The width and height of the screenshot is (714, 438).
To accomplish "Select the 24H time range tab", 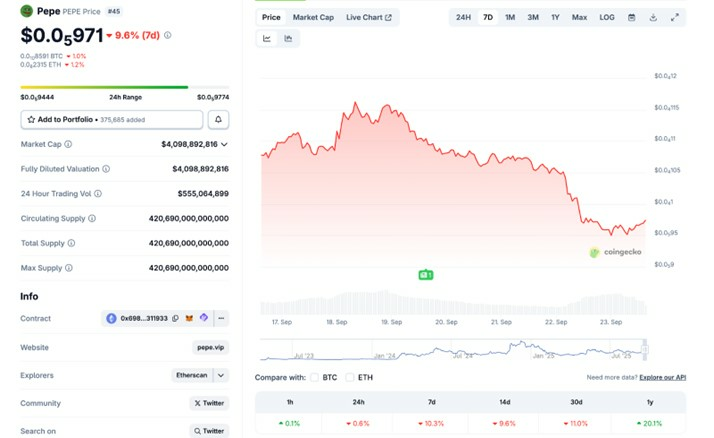I will 463,17.
